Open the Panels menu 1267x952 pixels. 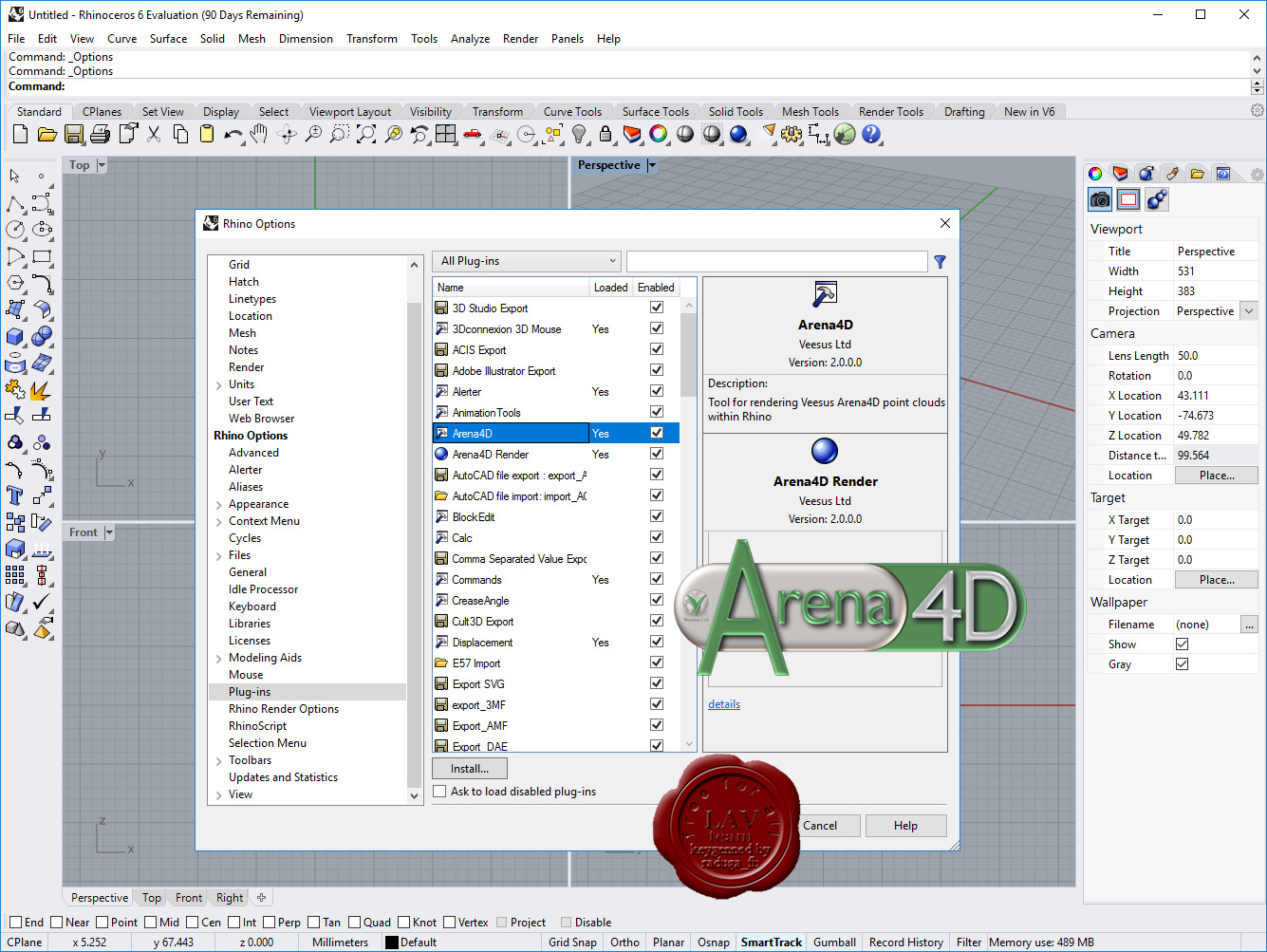click(568, 39)
